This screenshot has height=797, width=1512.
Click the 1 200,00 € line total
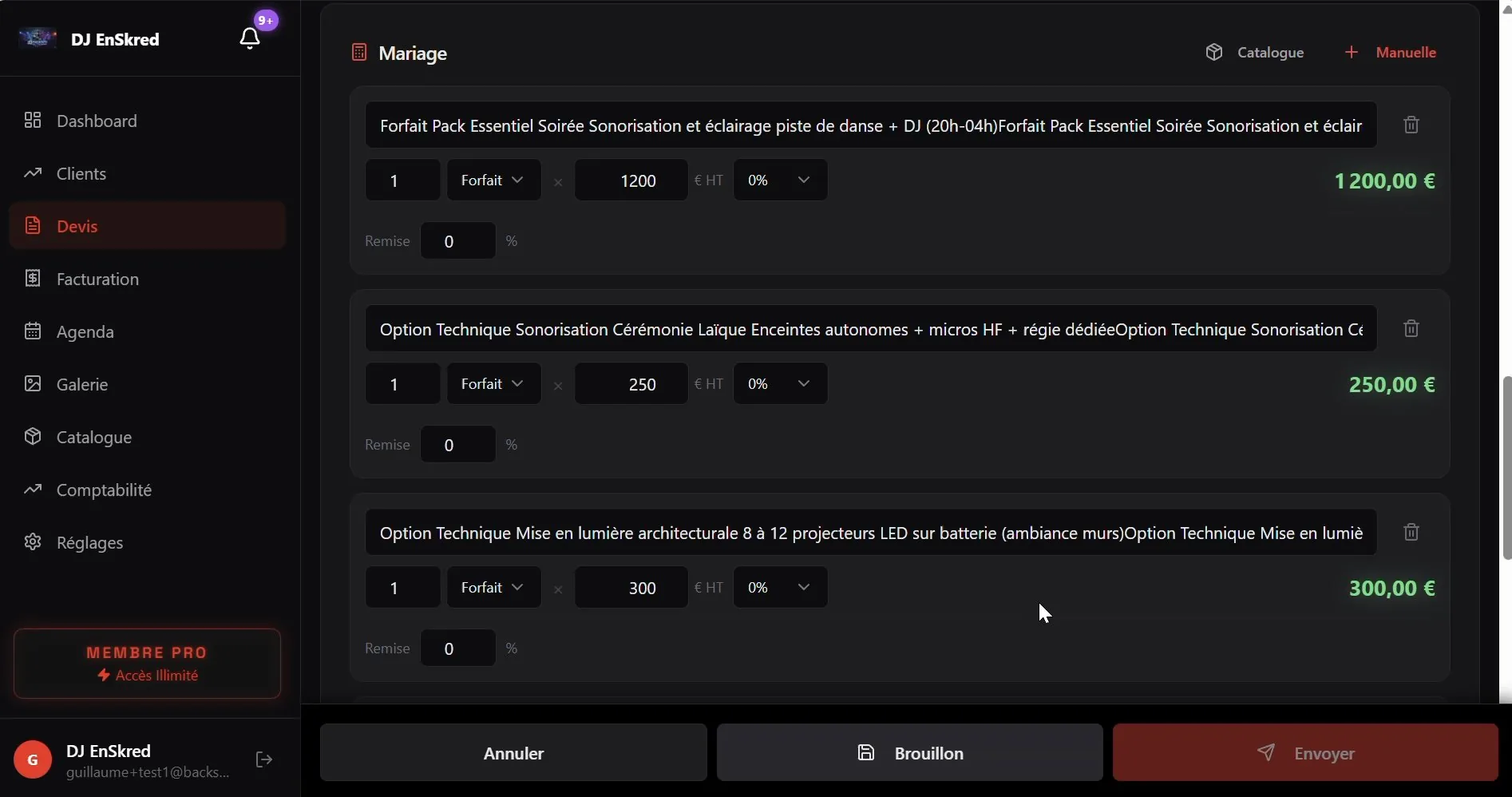pyautogui.click(x=1384, y=181)
